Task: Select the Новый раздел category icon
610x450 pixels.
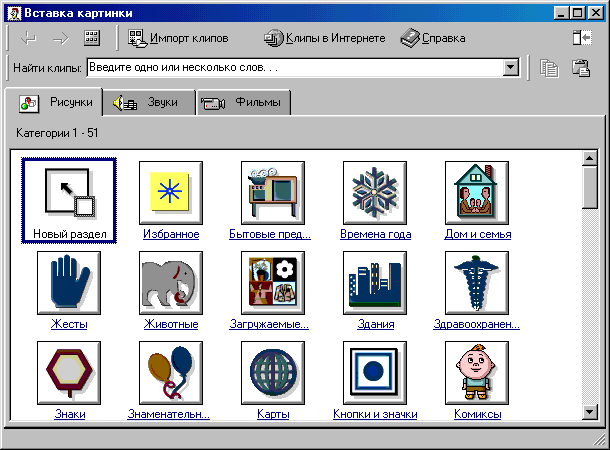Action: [69, 201]
